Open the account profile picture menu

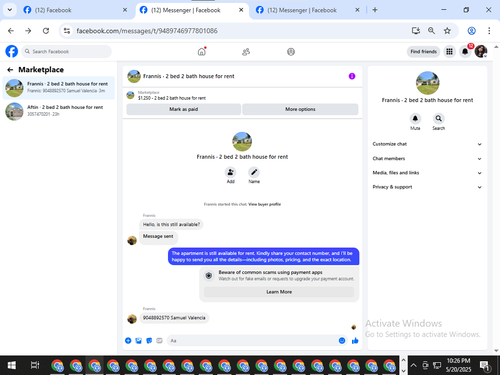pos(481,51)
